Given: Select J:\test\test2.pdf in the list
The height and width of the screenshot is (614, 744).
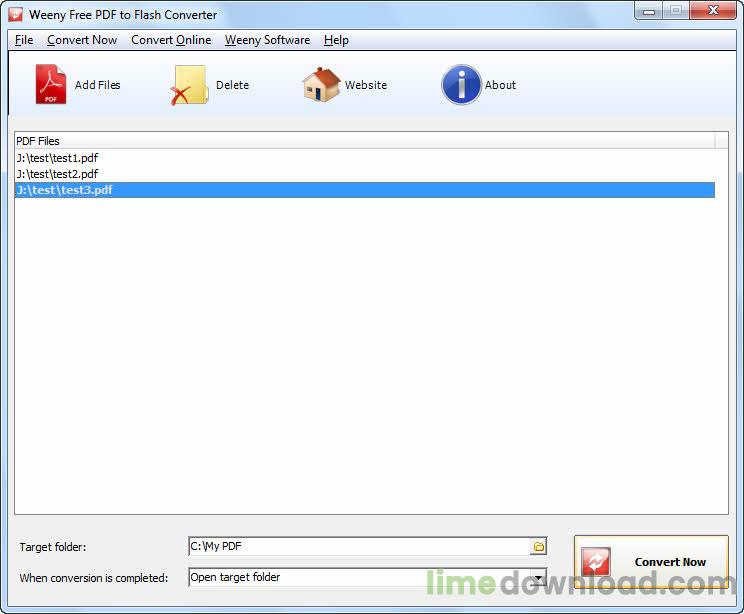Looking at the screenshot, I should 364,174.
